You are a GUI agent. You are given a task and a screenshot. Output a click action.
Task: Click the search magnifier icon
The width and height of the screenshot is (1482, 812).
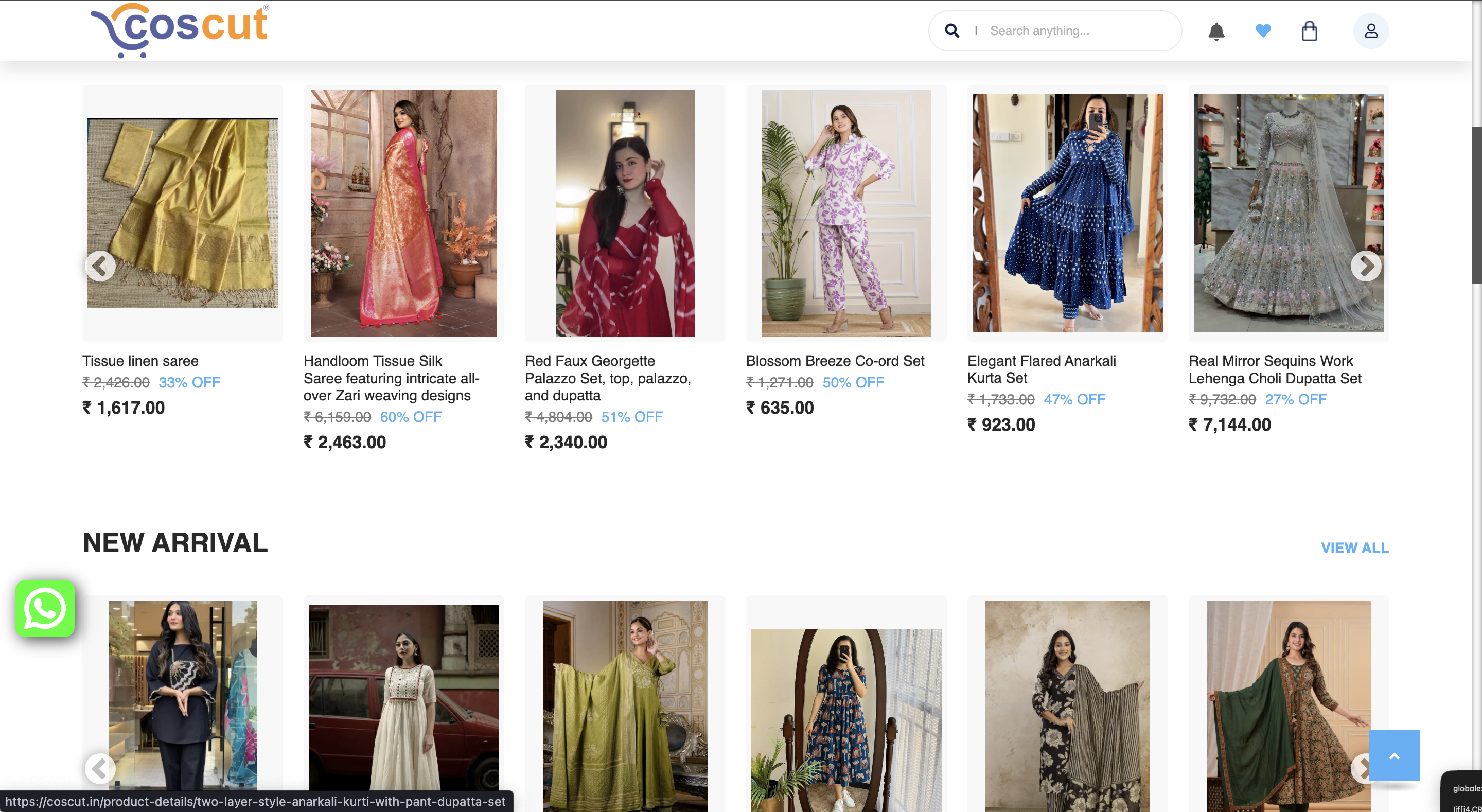click(952, 30)
